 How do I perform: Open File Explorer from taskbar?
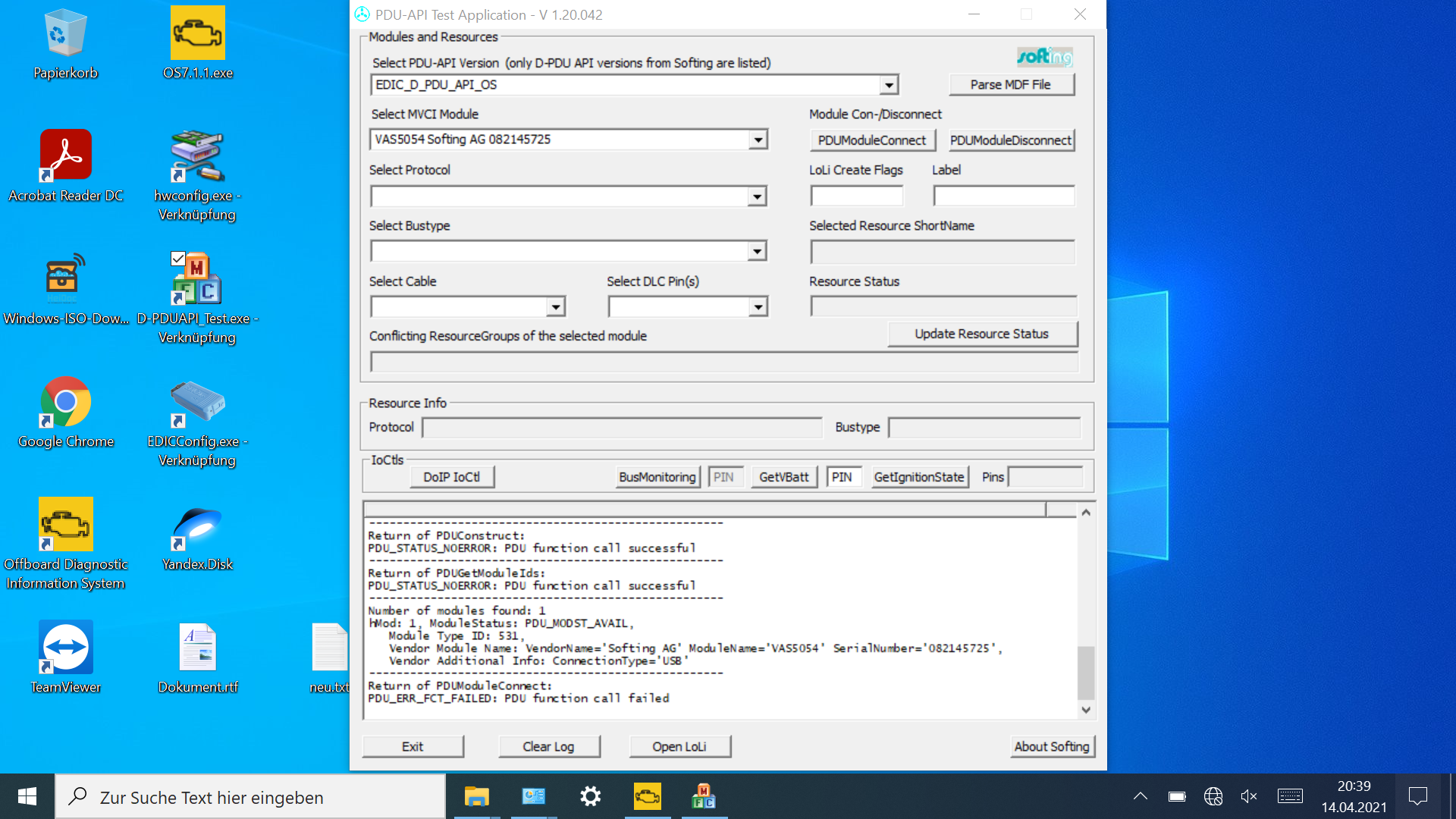[x=477, y=796]
